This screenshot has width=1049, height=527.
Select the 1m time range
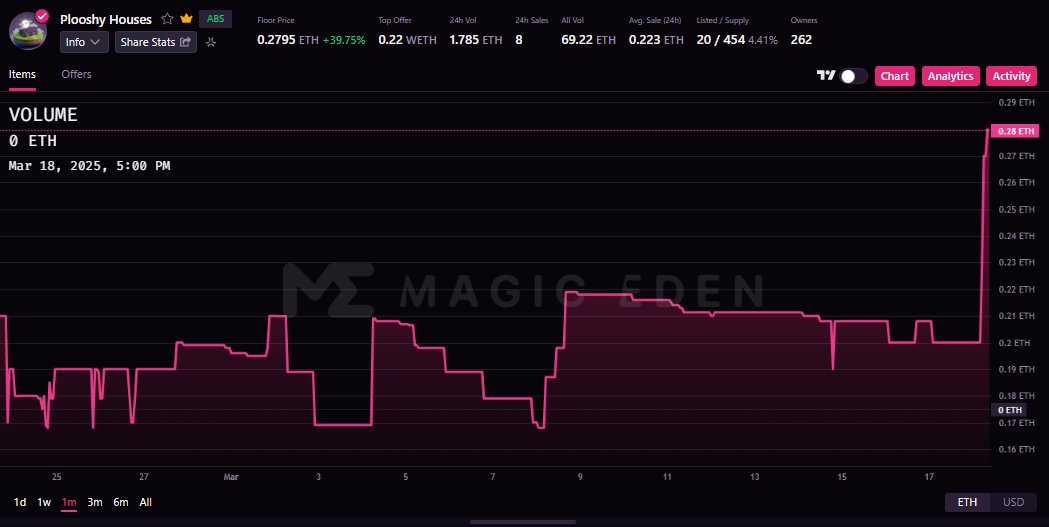tap(69, 502)
